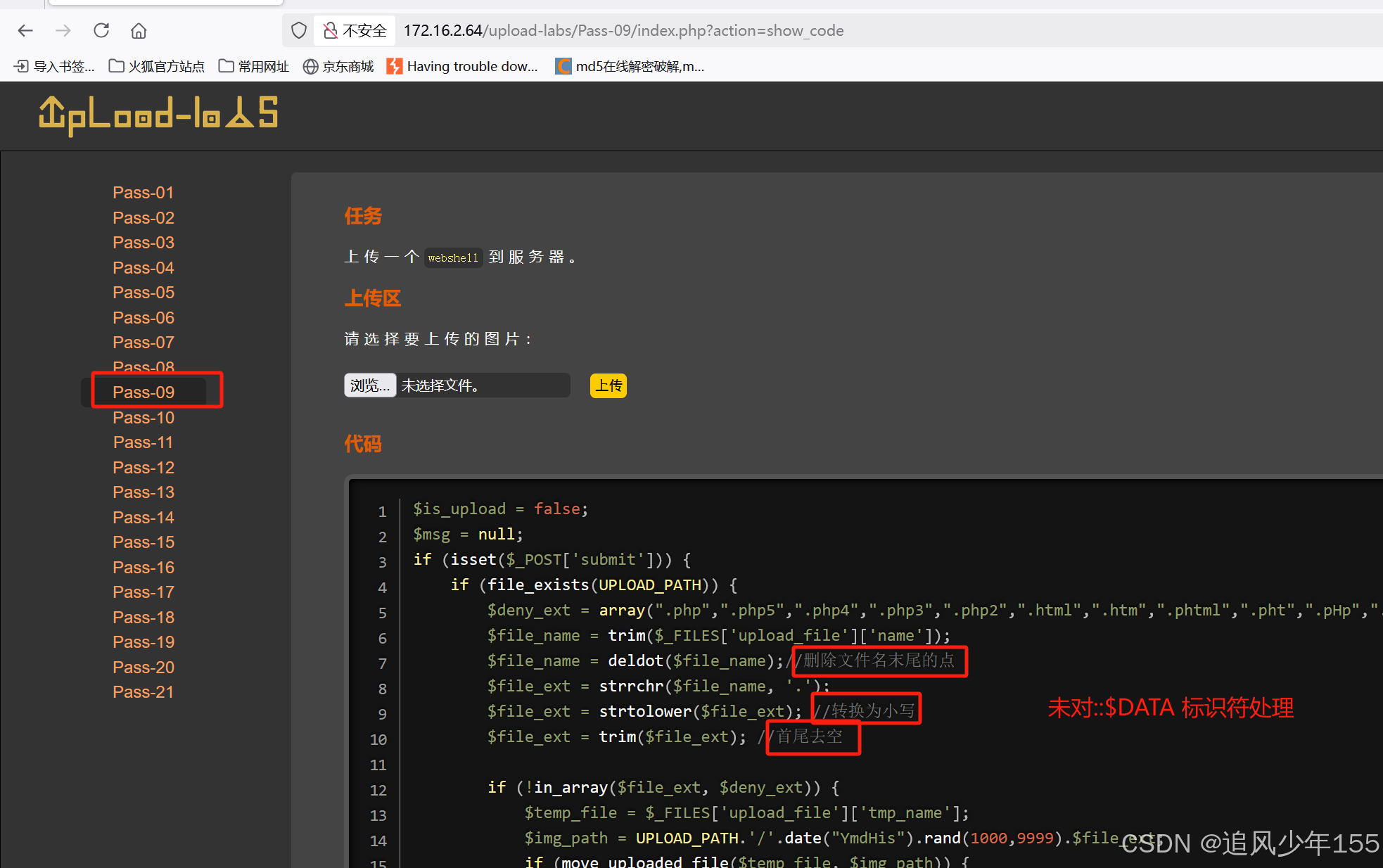Open Pass-01 from the sidebar list

(144, 192)
